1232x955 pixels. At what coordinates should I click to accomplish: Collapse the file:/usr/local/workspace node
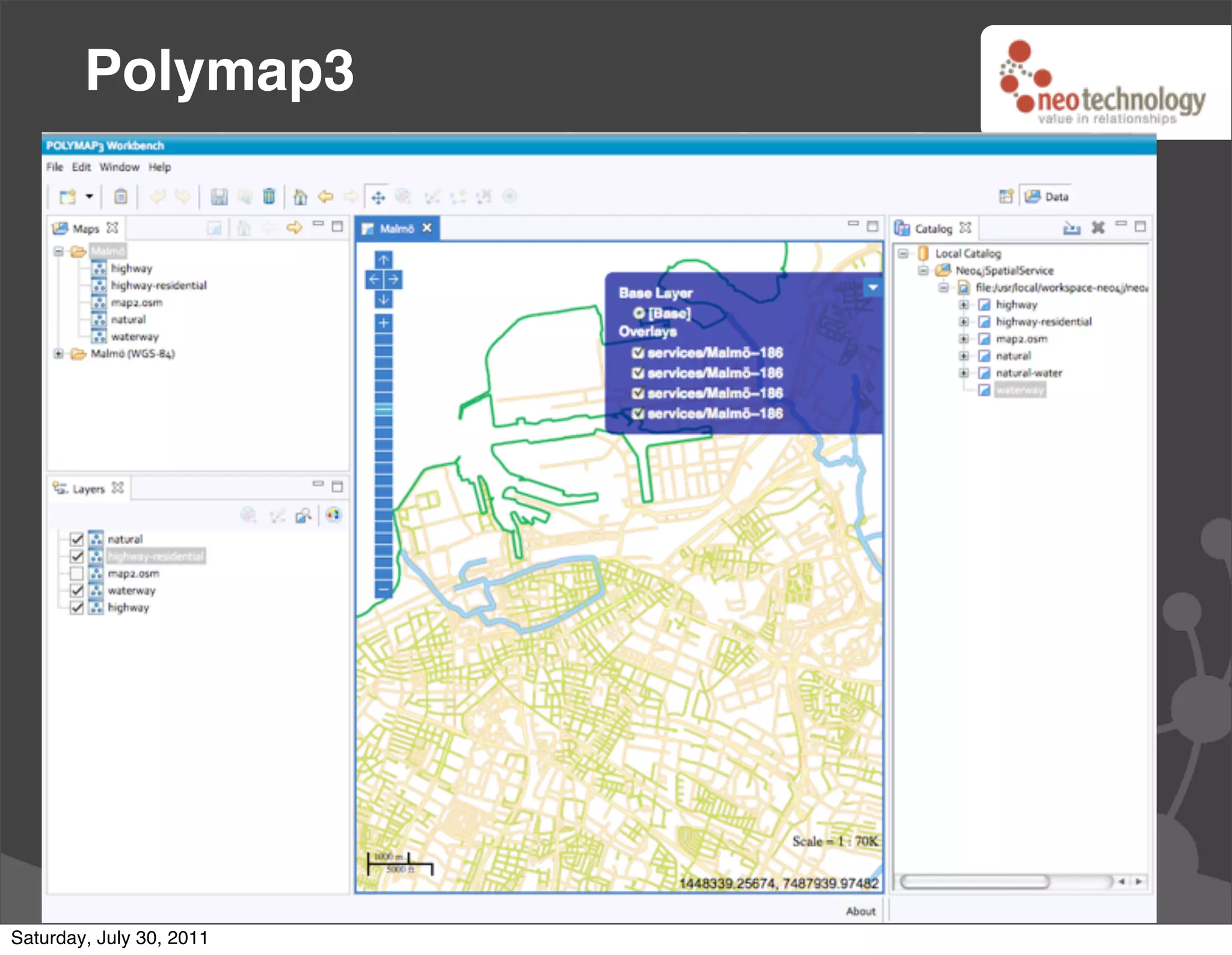coord(944,287)
